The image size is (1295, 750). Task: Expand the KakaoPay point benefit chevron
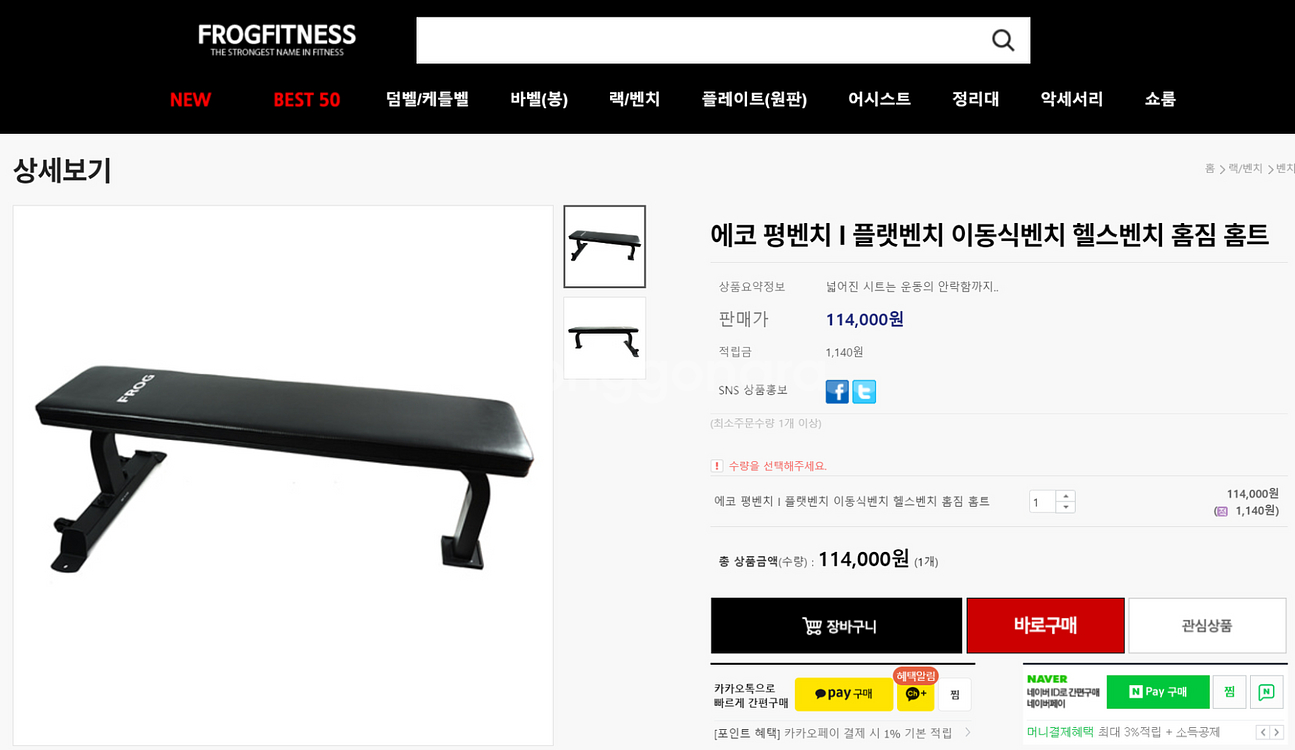coord(967,733)
